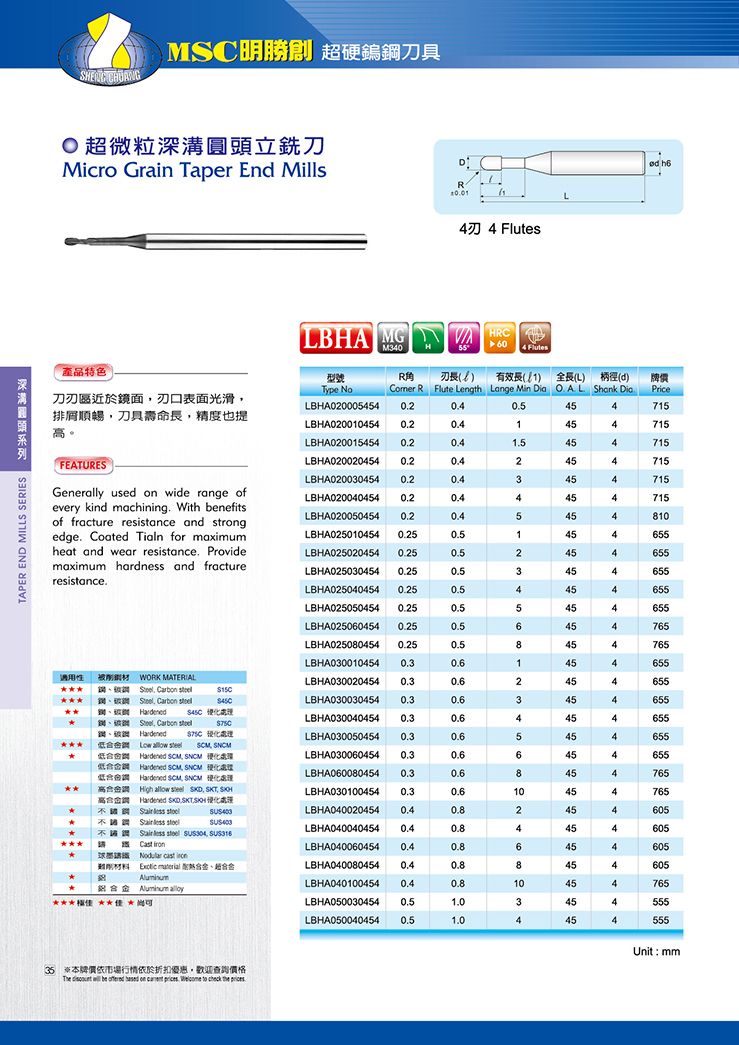This screenshot has width=739, height=1045.
Task: Select type number LBHA020005454
Action: pyautogui.click(x=342, y=406)
